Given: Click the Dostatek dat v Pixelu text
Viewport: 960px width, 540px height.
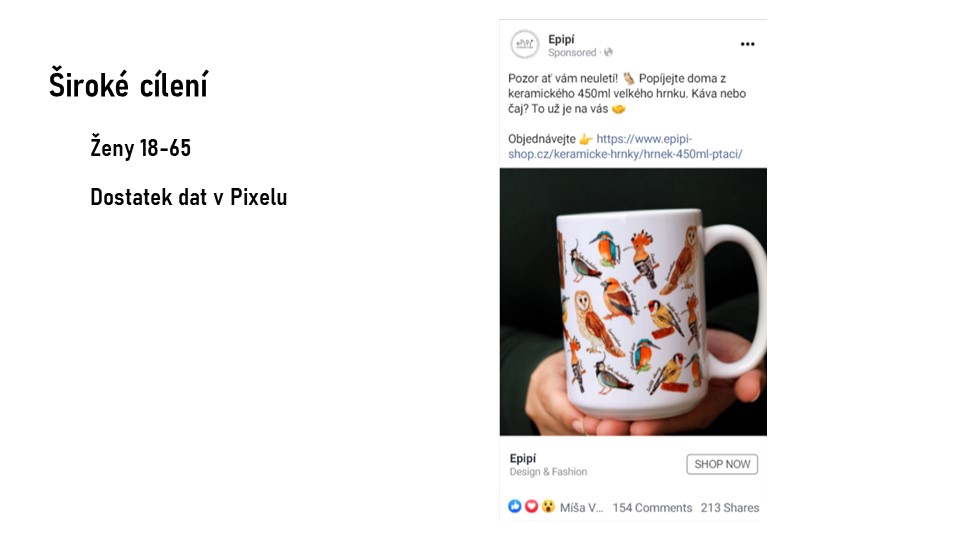Looking at the screenshot, I should 189,197.
